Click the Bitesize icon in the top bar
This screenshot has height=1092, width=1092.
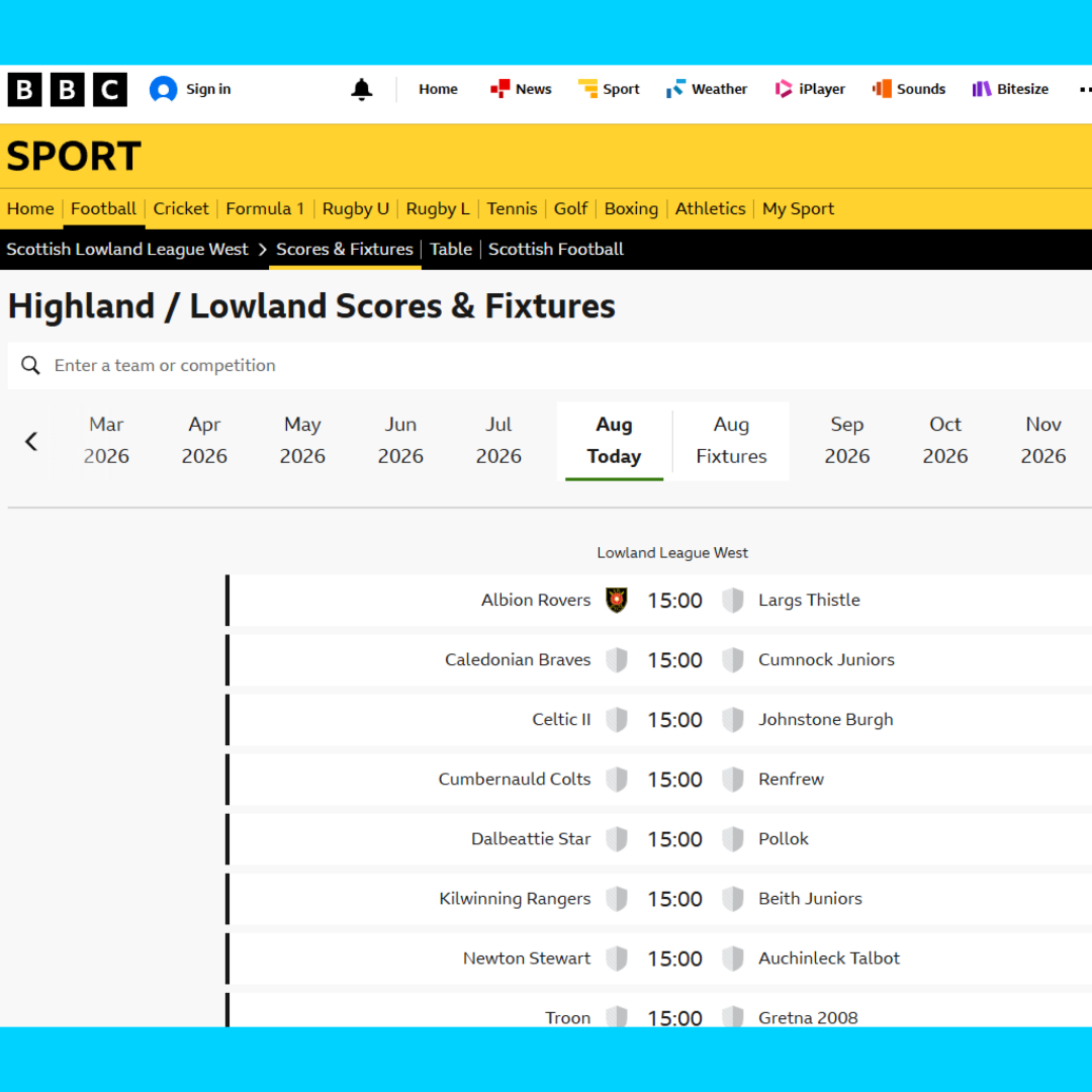tap(982, 89)
